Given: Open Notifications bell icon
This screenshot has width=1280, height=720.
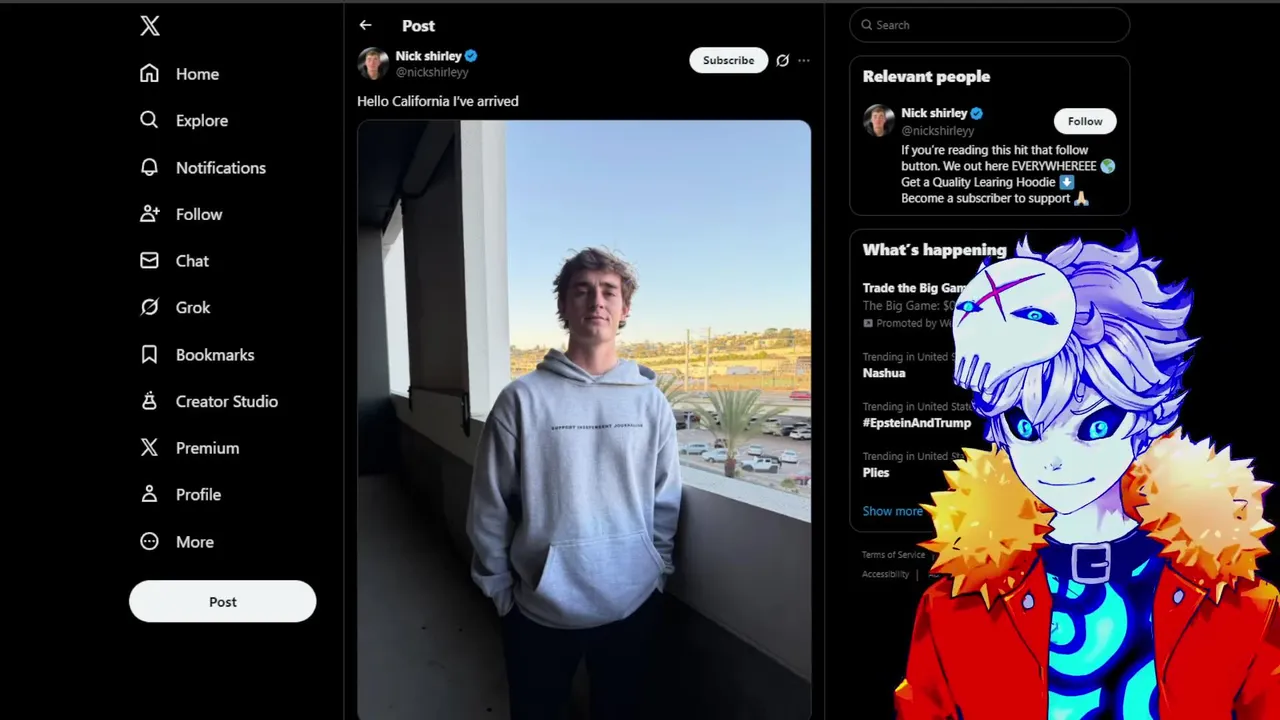Looking at the screenshot, I should pyautogui.click(x=149, y=167).
